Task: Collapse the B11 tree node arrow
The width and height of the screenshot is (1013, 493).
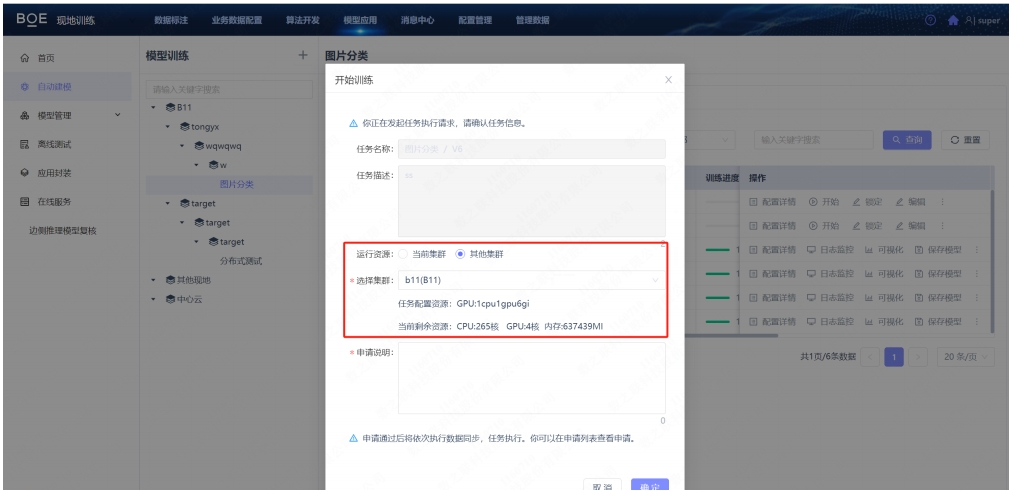Action: tap(154, 107)
